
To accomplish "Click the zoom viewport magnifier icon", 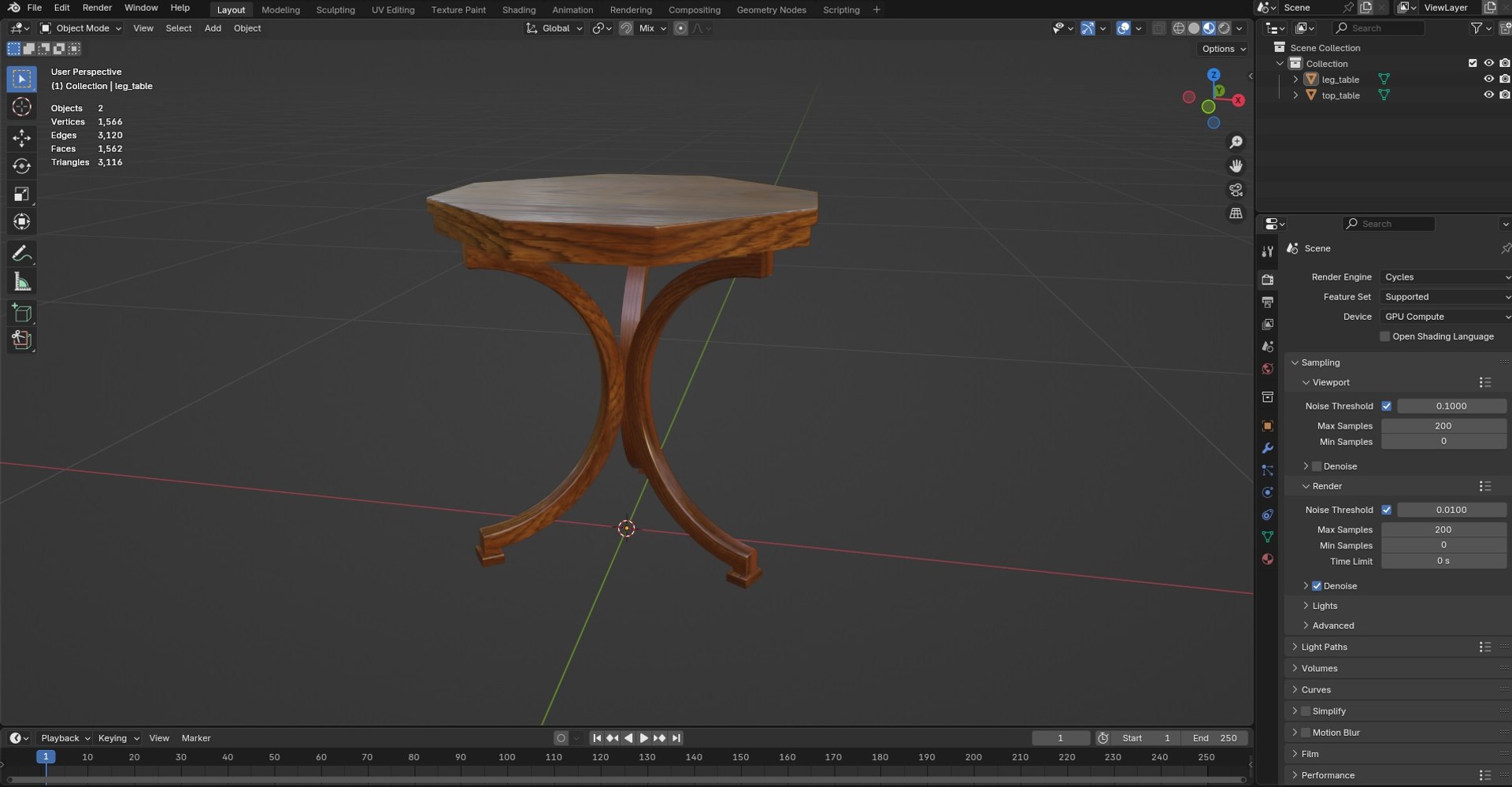I will (x=1236, y=143).
